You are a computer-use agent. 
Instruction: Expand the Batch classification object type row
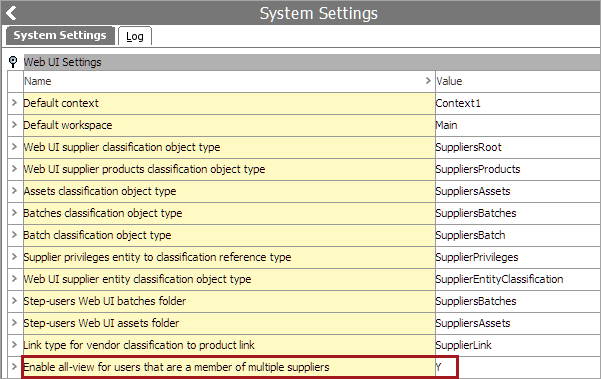click(x=15, y=235)
